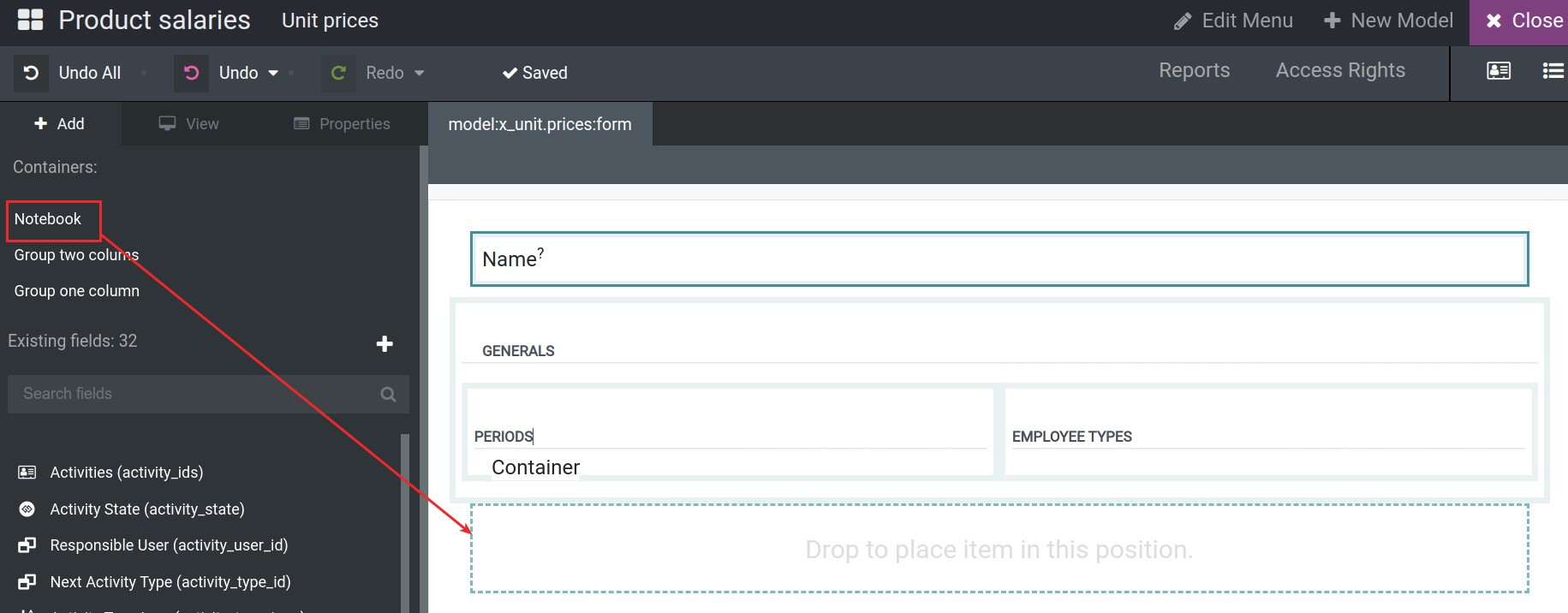Open the Product salaries app title

154,20
